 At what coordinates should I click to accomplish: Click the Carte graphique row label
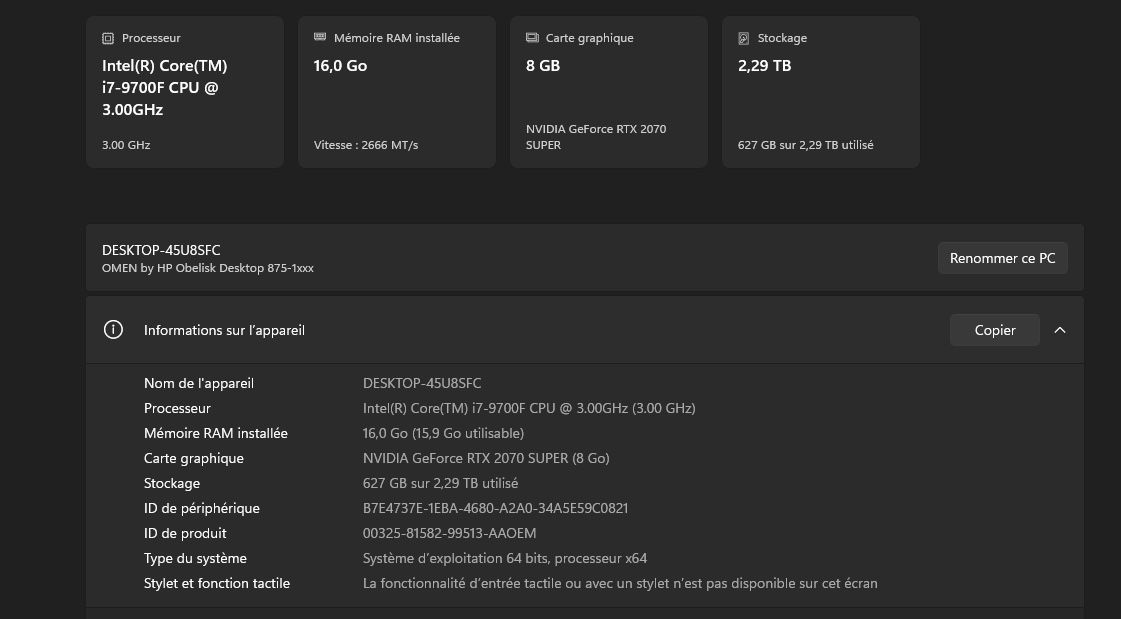pyautogui.click(x=194, y=458)
